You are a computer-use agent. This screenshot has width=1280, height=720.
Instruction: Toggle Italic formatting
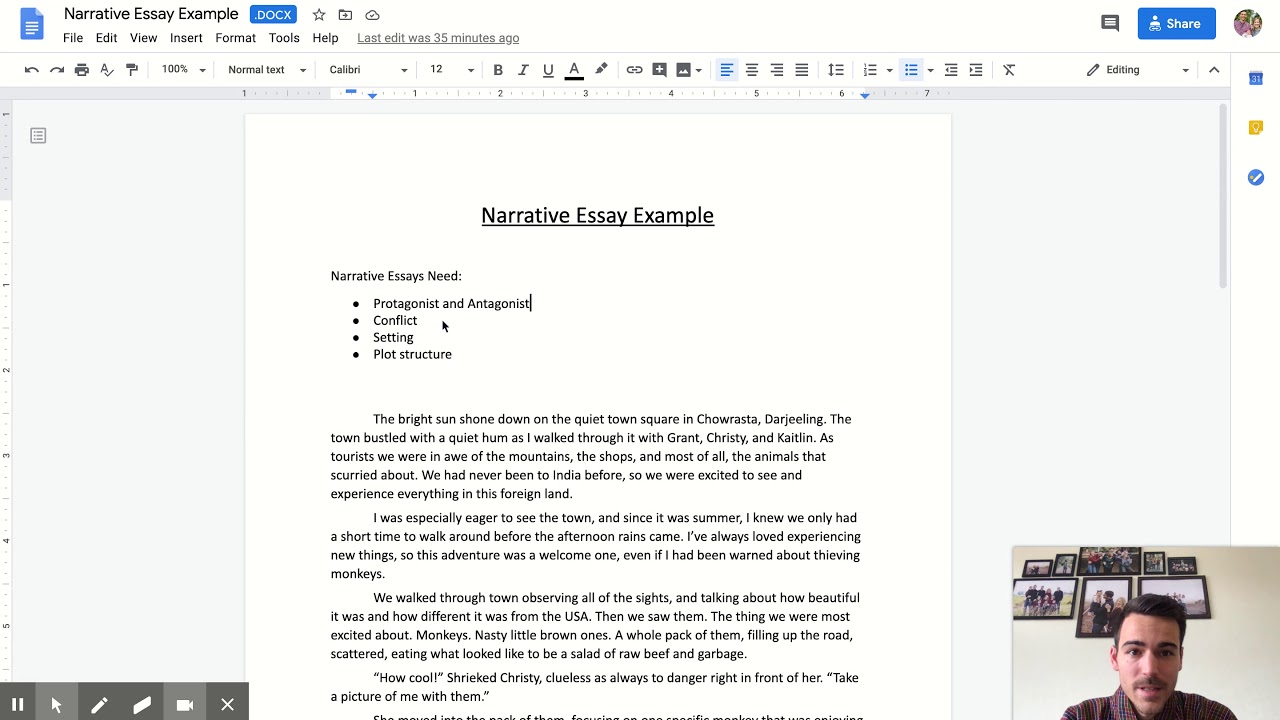click(x=523, y=70)
